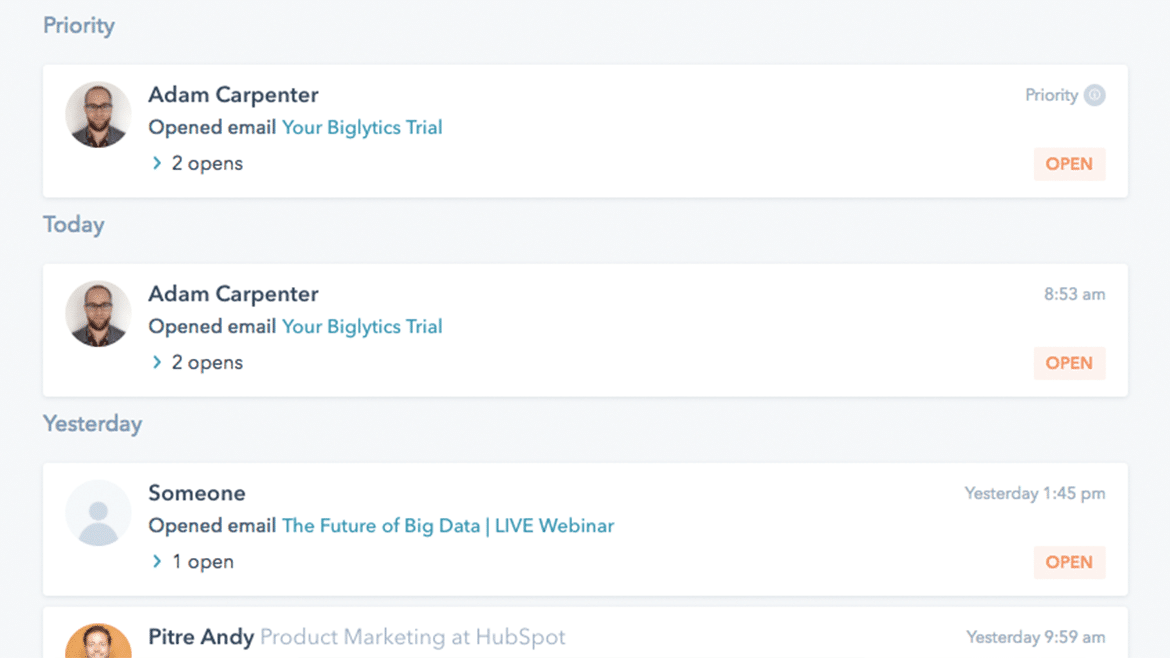
Task: Select Adam Carpenter's name
Action: pos(233,94)
